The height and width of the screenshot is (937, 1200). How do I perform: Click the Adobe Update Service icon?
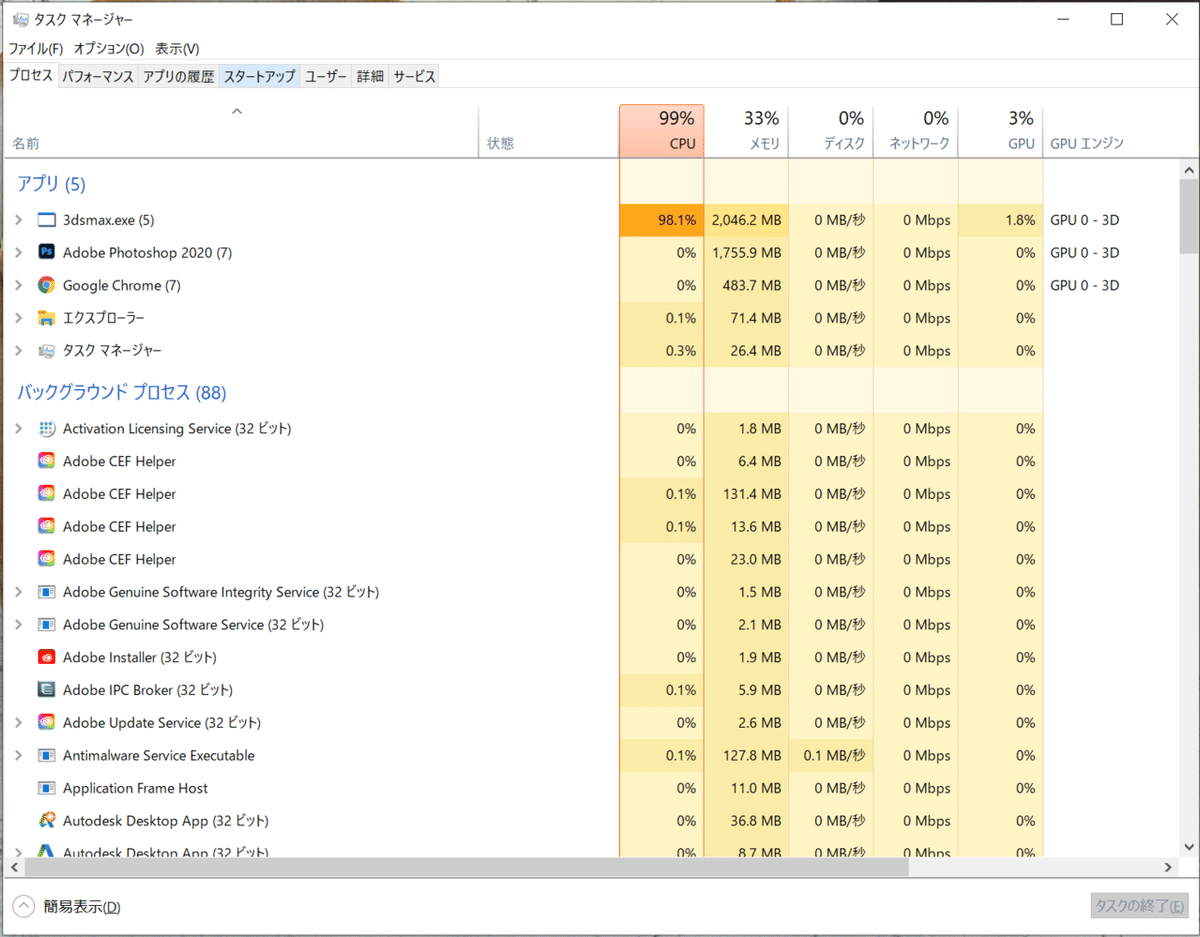[46, 723]
